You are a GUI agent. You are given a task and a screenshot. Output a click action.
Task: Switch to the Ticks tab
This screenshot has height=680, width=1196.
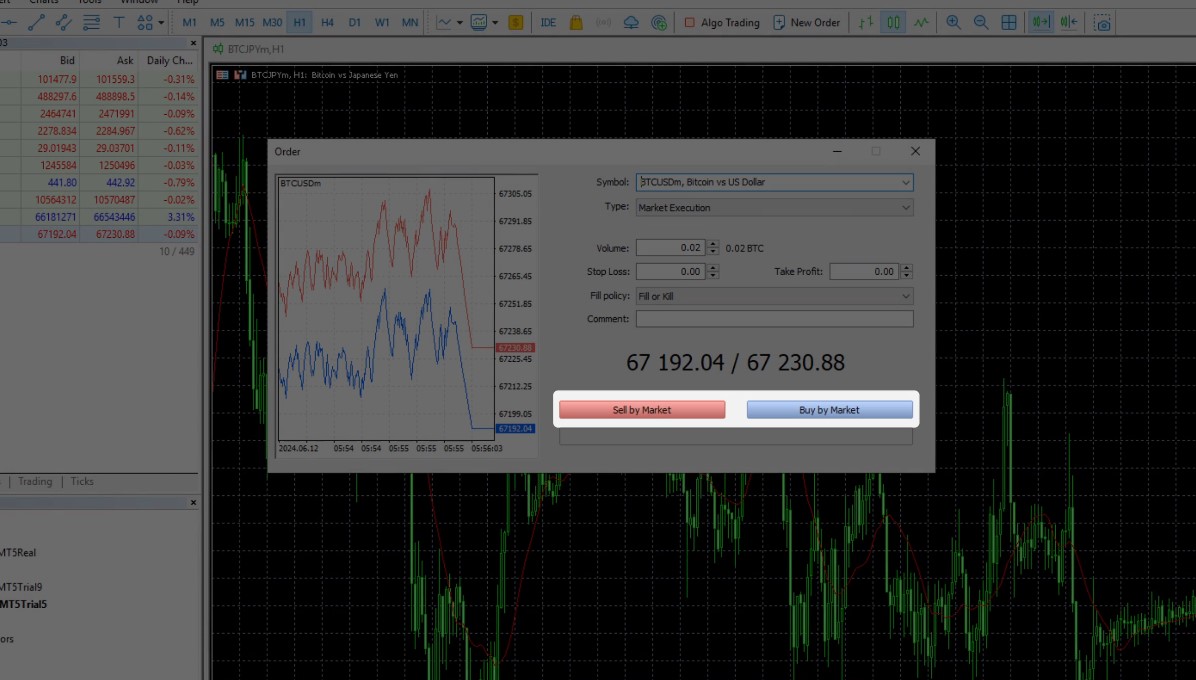click(x=82, y=482)
